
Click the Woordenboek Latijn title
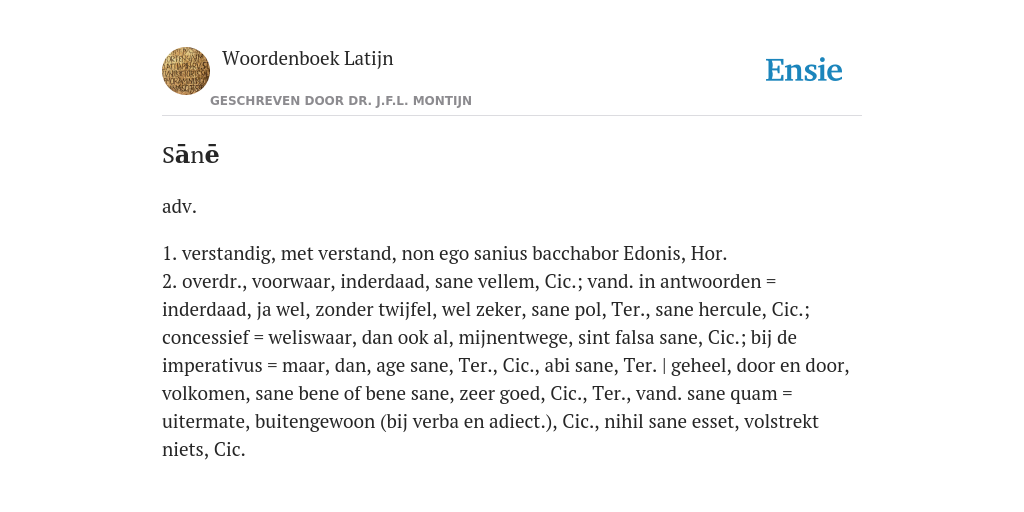[308, 58]
